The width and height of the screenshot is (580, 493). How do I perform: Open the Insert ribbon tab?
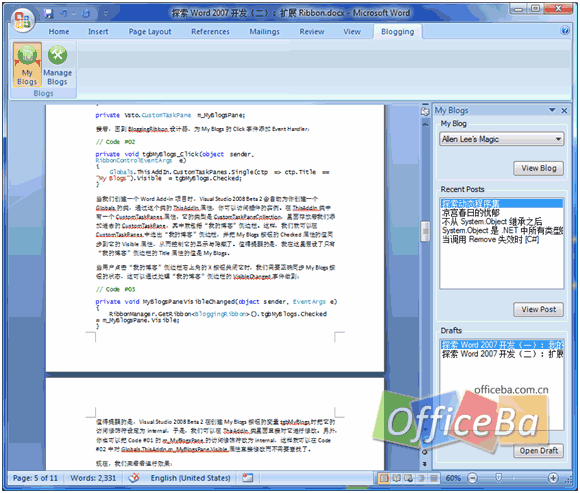point(98,32)
